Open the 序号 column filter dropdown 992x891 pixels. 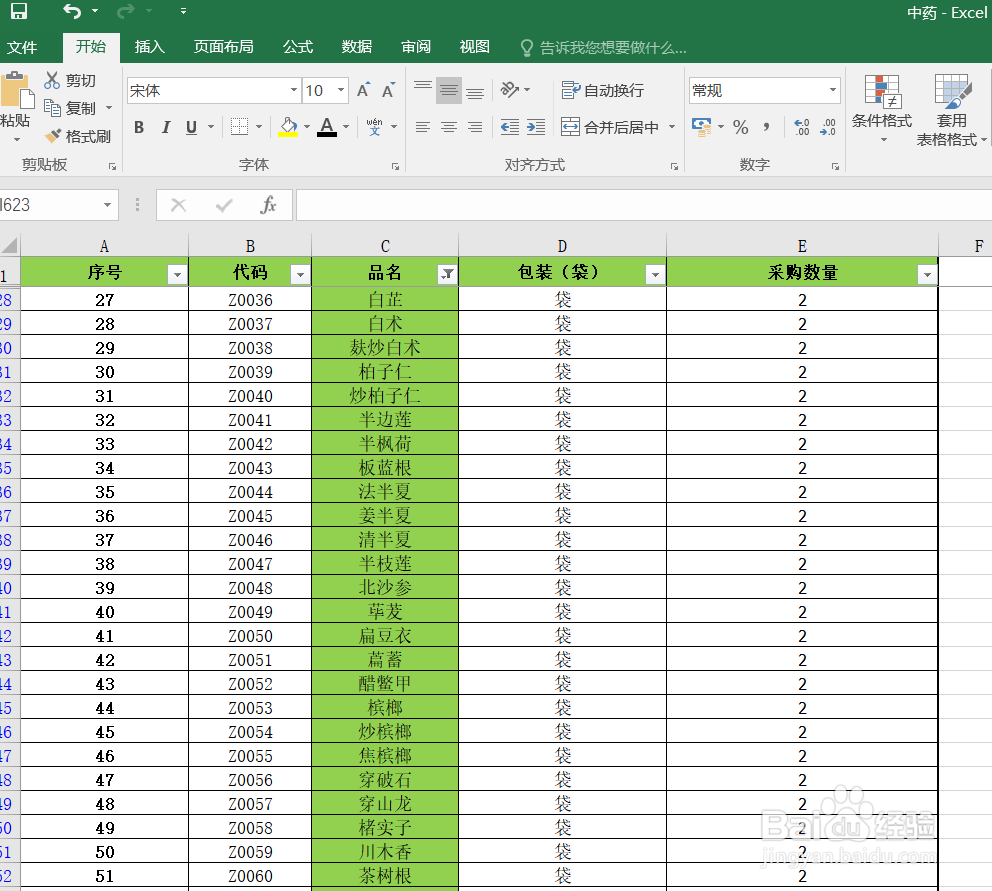coord(177,274)
